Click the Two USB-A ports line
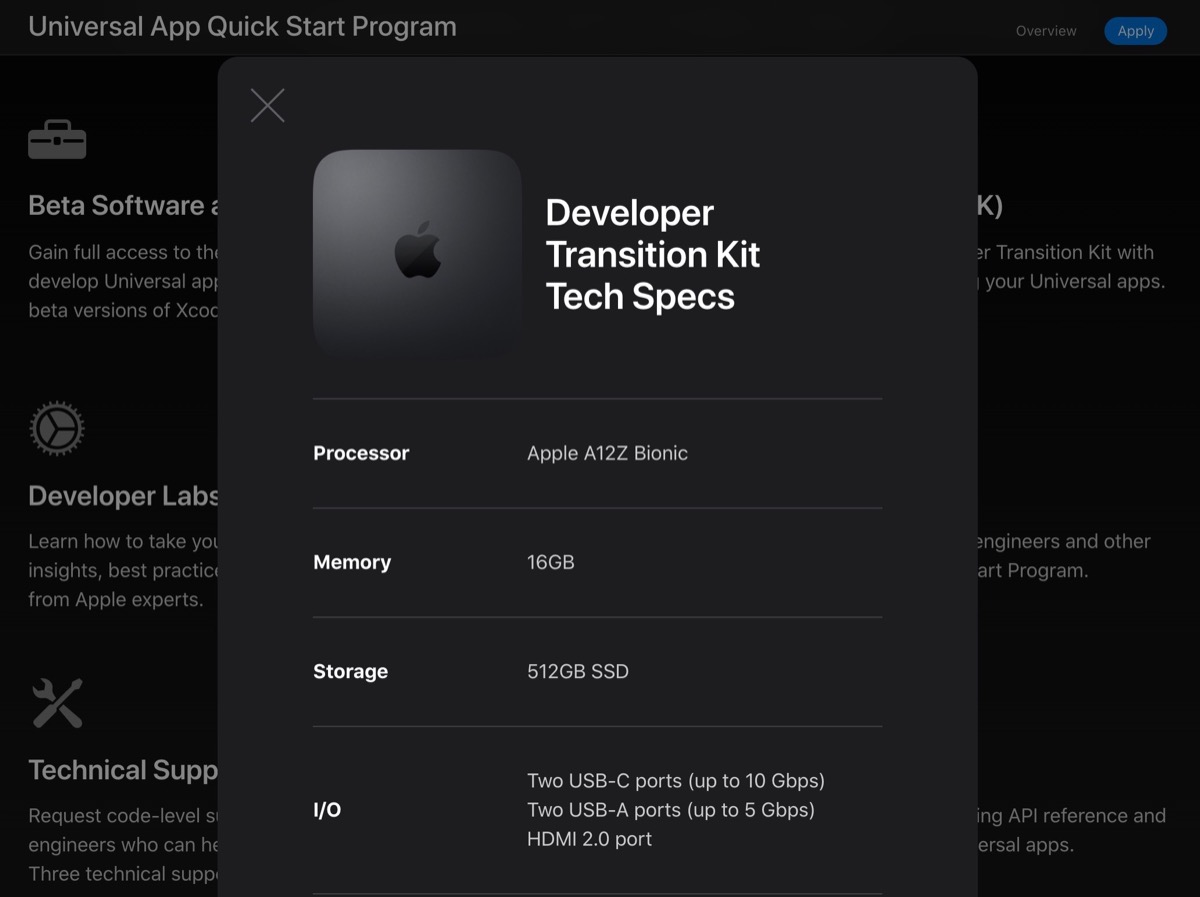Viewport: 1200px width, 897px height. (671, 810)
